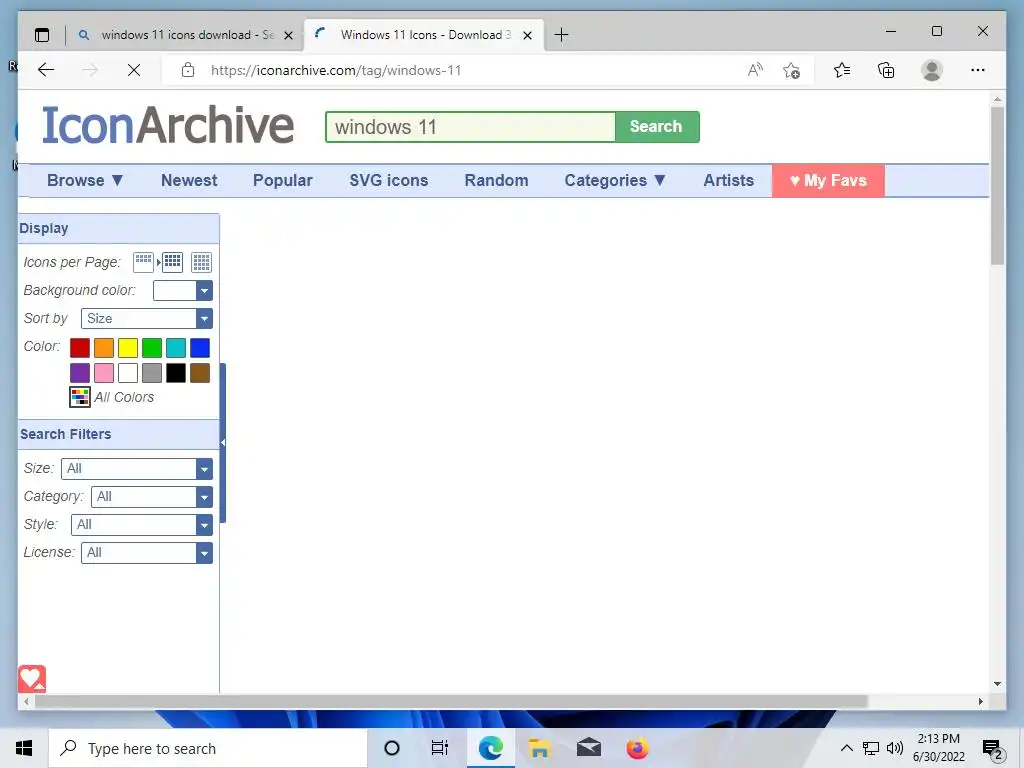1024x768 pixels.
Task: Open the Size filter dropdown
Action: point(137,468)
